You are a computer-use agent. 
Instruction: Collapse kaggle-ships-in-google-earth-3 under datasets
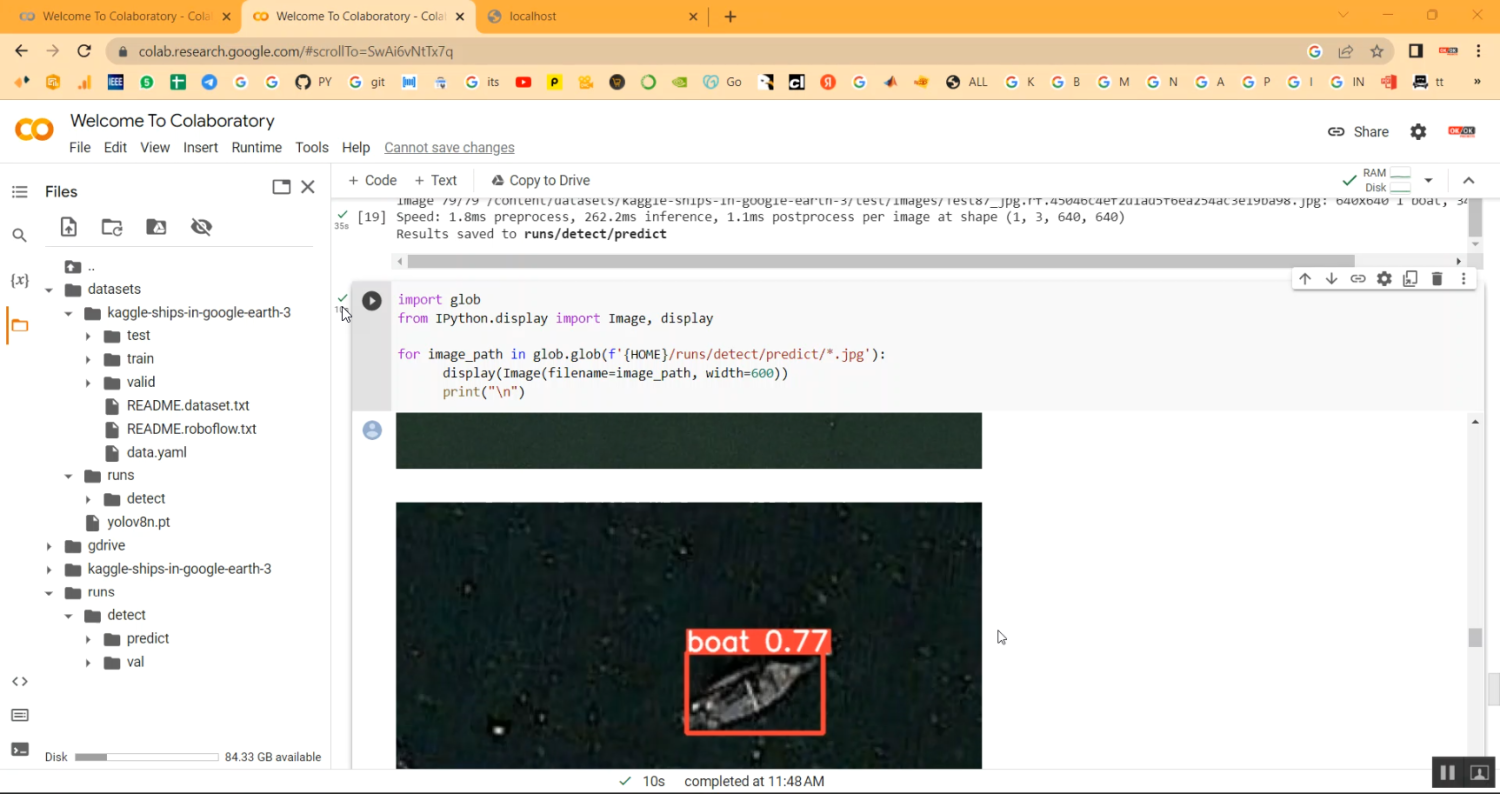point(69,313)
